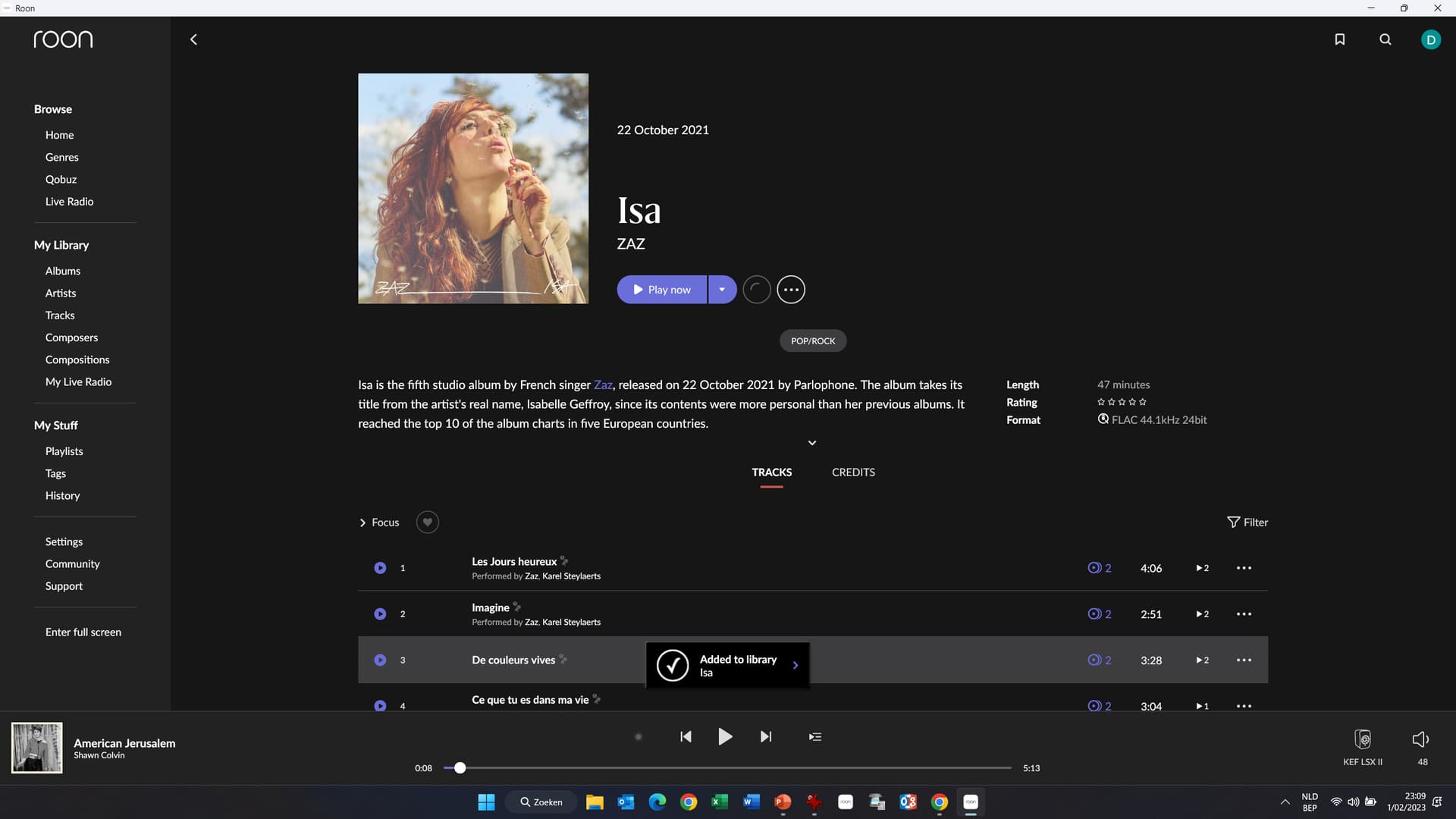Open Home in the sidebar
Viewport: 1456px width, 819px height.
click(59, 135)
